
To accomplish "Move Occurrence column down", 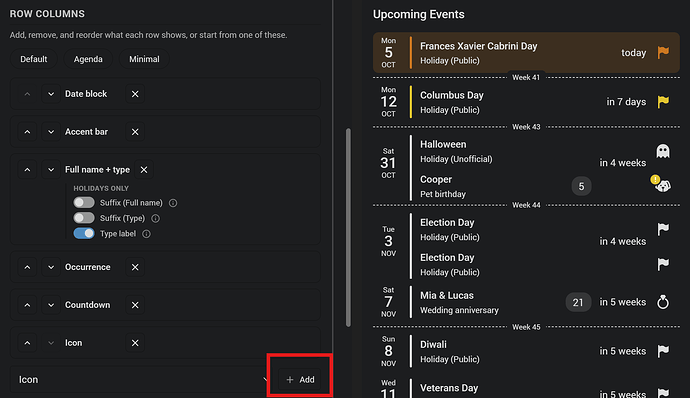I will click(x=51, y=267).
